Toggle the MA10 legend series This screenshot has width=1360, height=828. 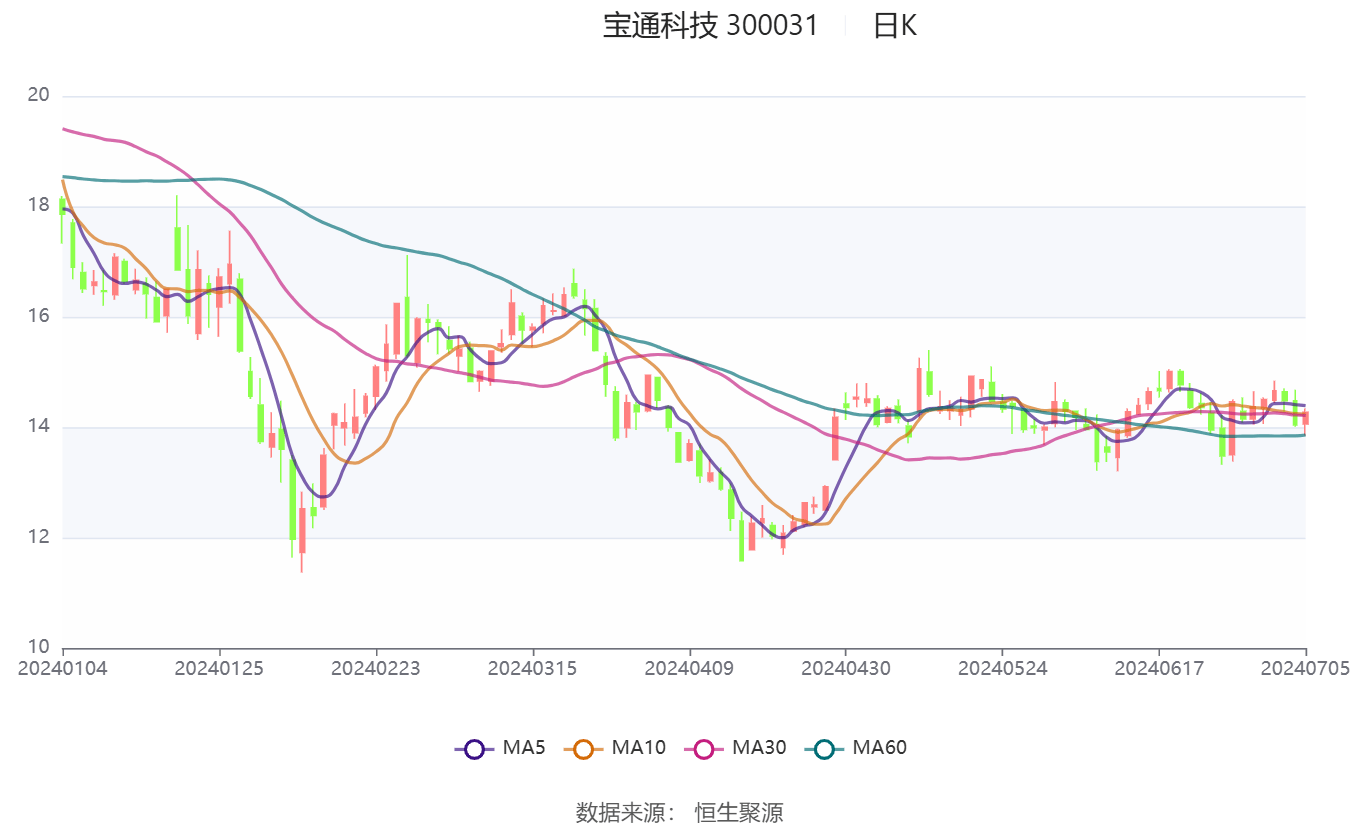click(x=614, y=747)
